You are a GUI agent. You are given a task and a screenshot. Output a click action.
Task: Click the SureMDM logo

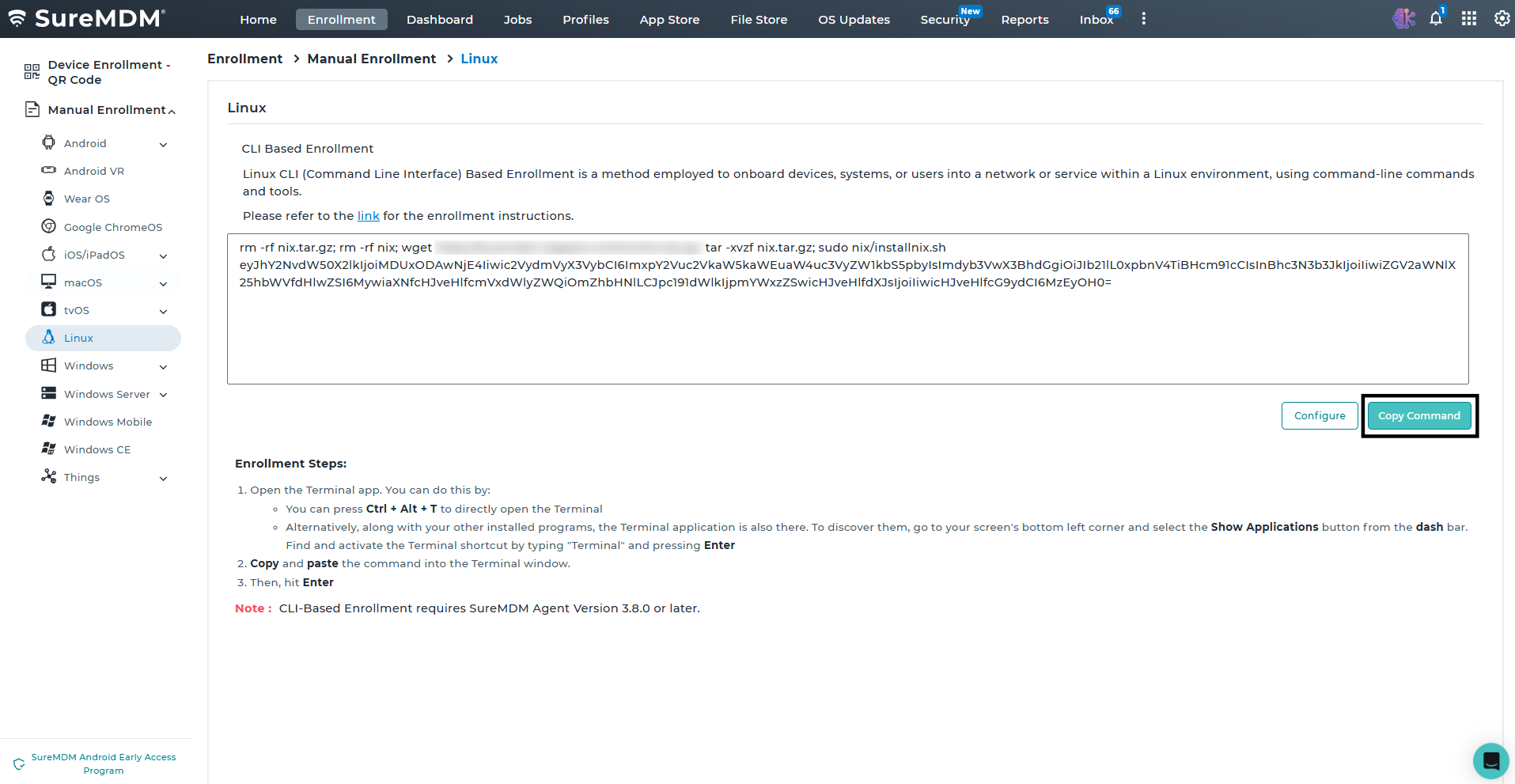pos(87,18)
